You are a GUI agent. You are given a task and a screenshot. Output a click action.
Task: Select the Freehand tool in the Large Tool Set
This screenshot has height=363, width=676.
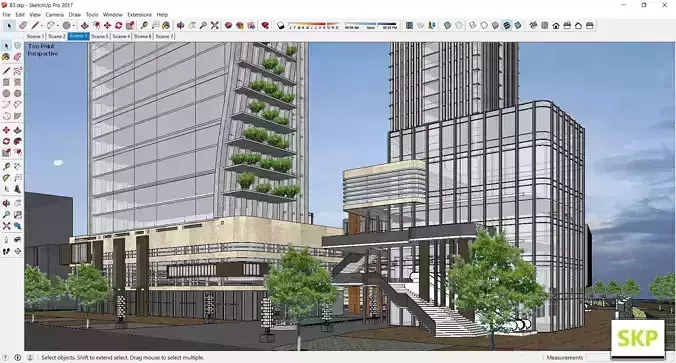[x=17, y=71]
